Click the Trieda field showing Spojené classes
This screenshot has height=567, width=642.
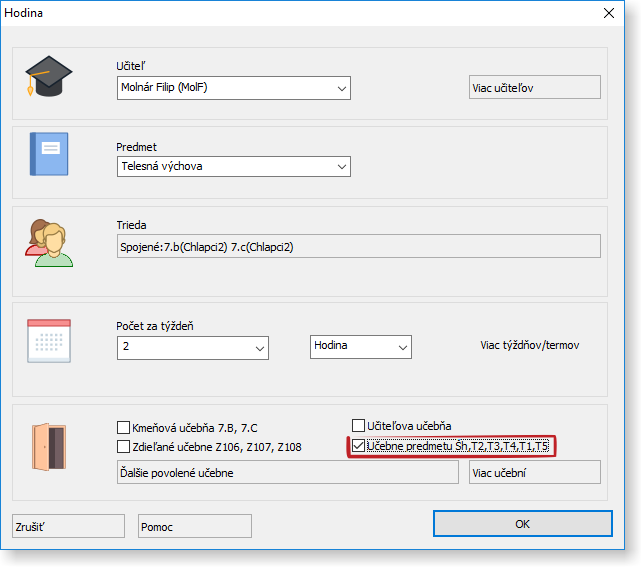point(358,246)
